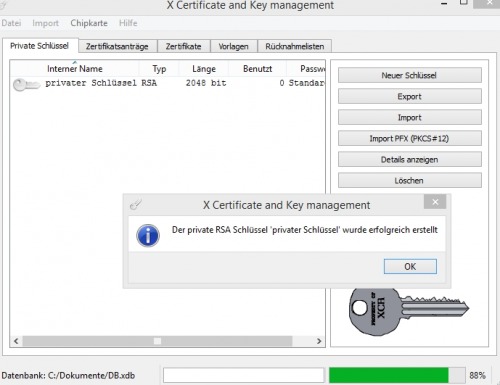The height and width of the screenshot is (385, 500).
Task: Click the '2048 bit' length cell
Action: 206,83
